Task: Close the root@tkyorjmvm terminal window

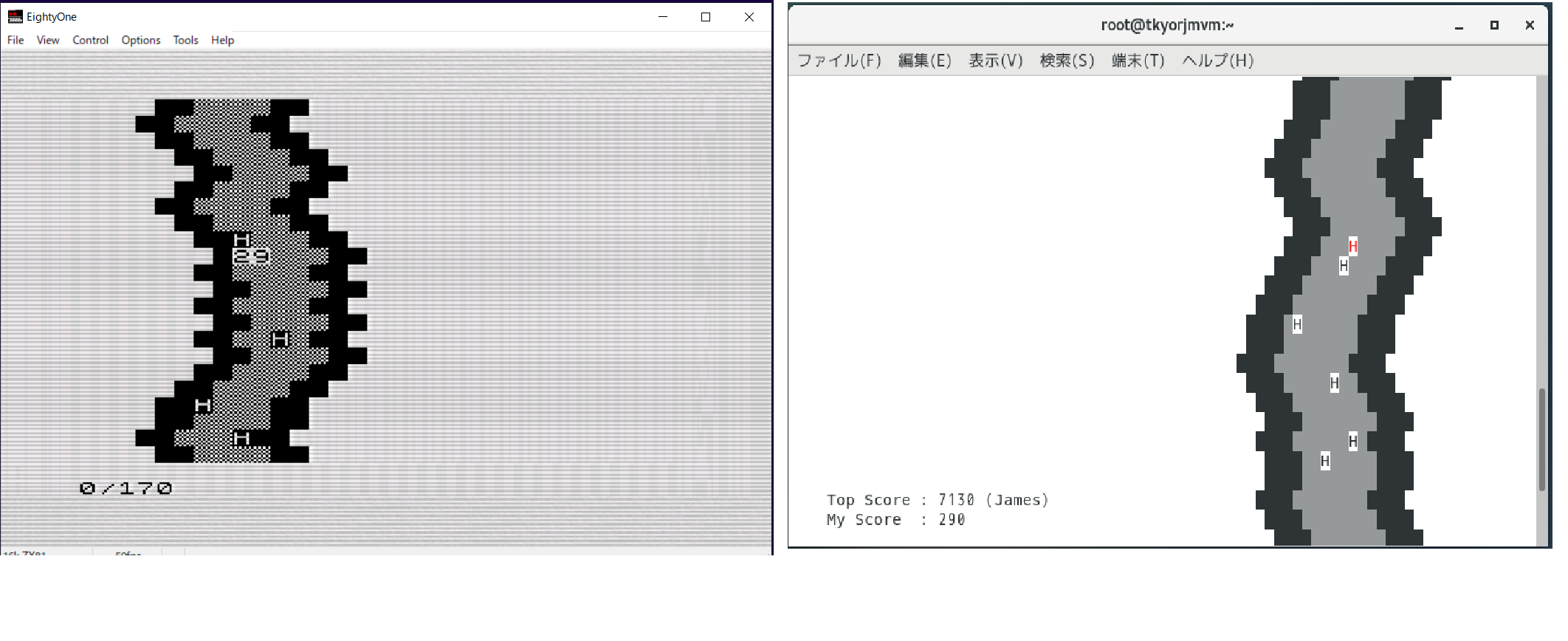Action: click(1530, 25)
